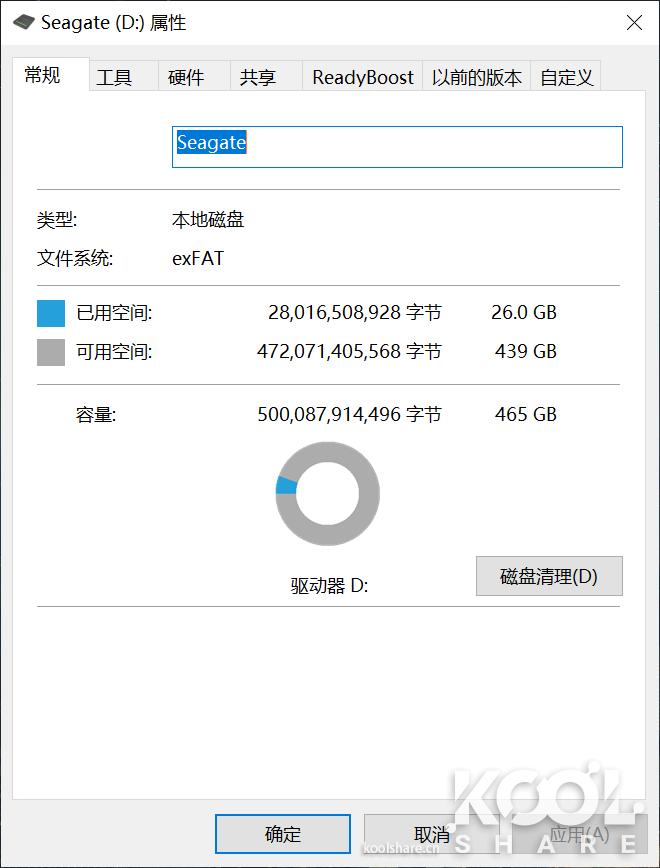The width and height of the screenshot is (660, 868).
Task: Click the 类型 label
Action: (x=57, y=220)
